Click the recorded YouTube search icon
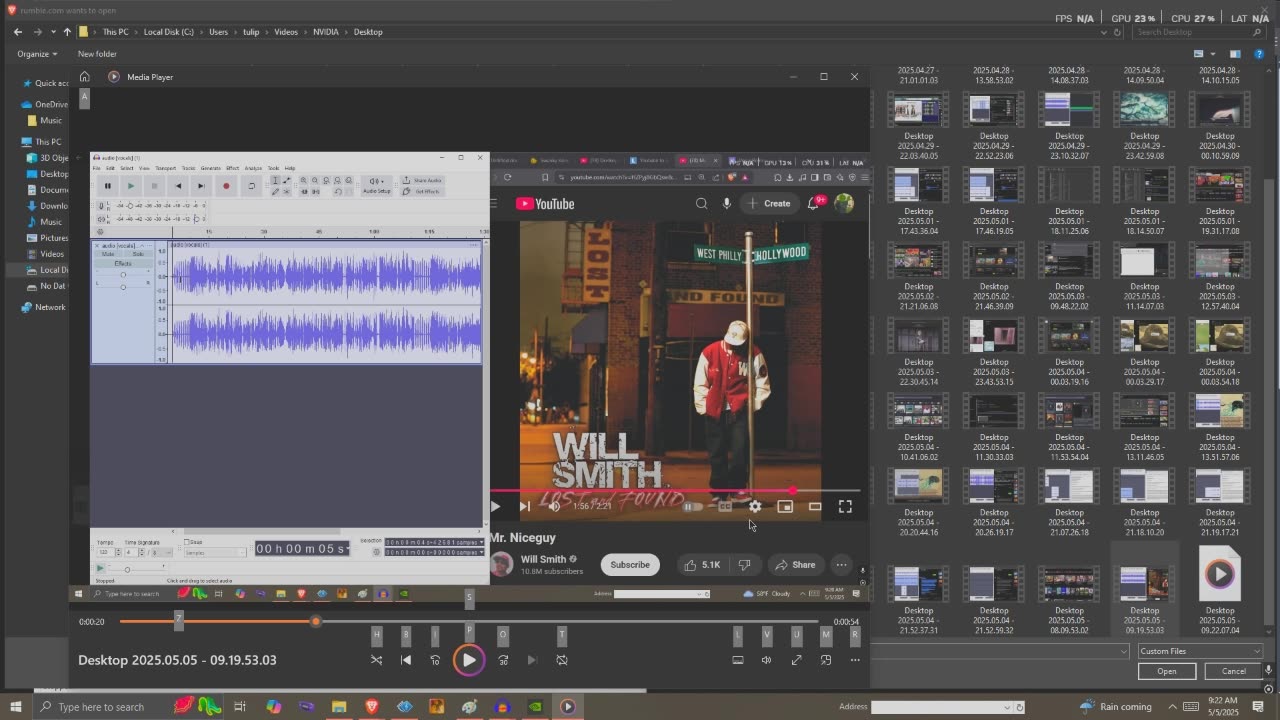1280x720 pixels. click(x=701, y=204)
